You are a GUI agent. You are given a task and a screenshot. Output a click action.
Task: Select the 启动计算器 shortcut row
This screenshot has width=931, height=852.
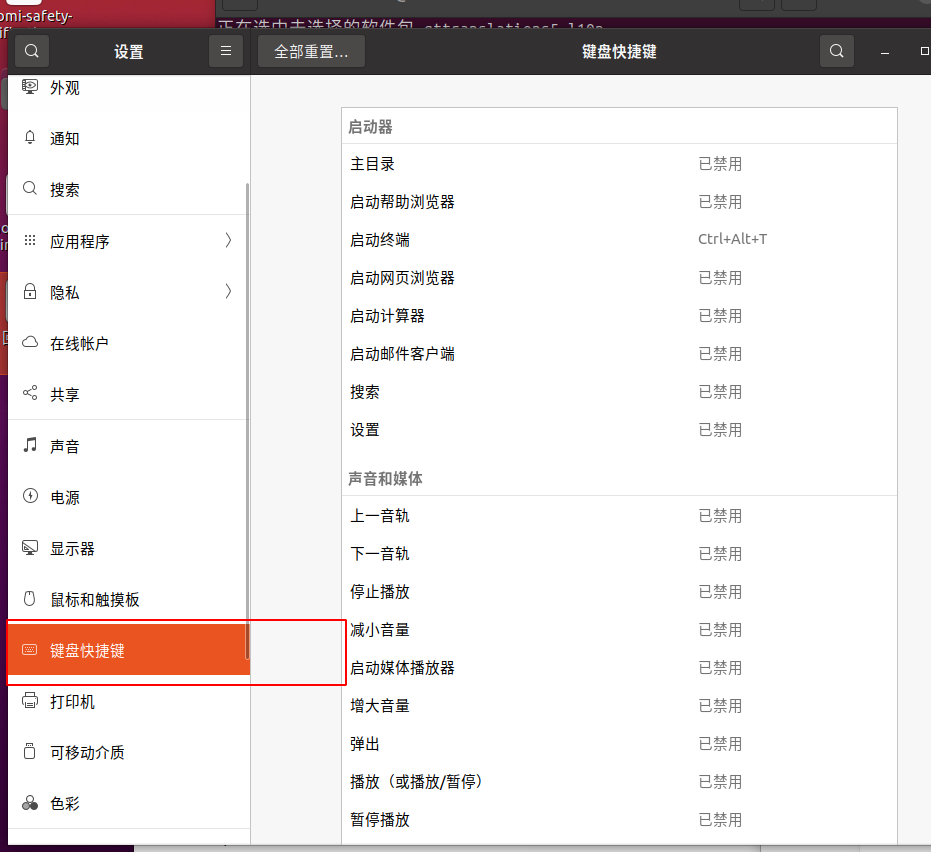pyautogui.click(x=619, y=315)
